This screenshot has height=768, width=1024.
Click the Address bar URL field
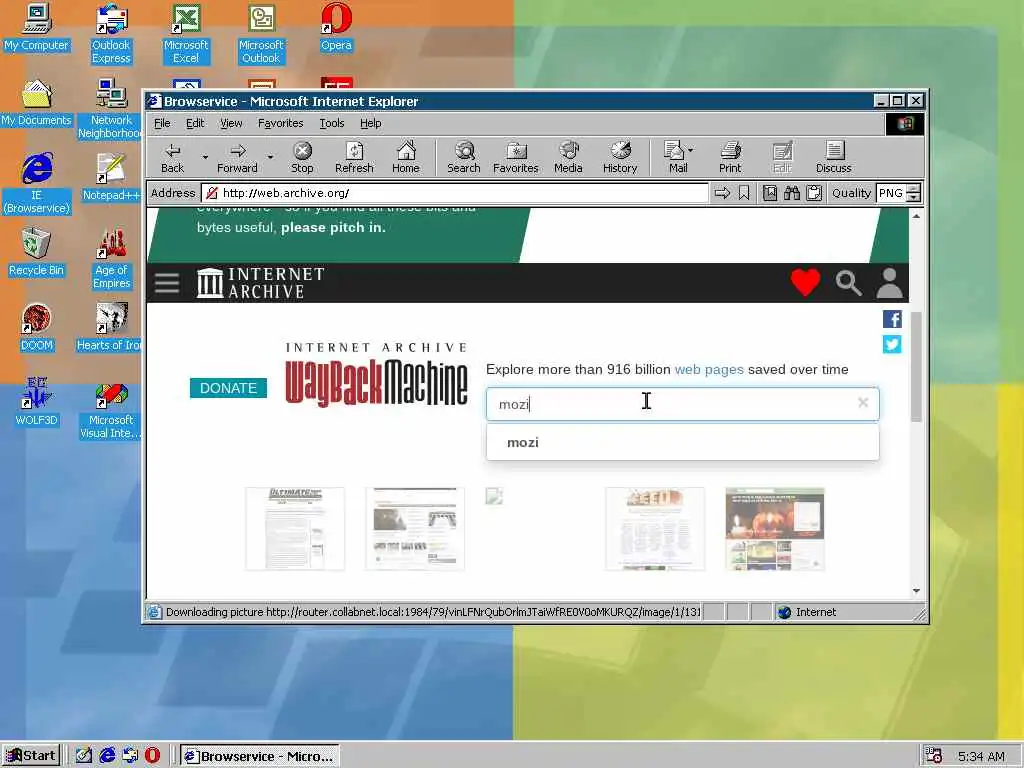456,193
